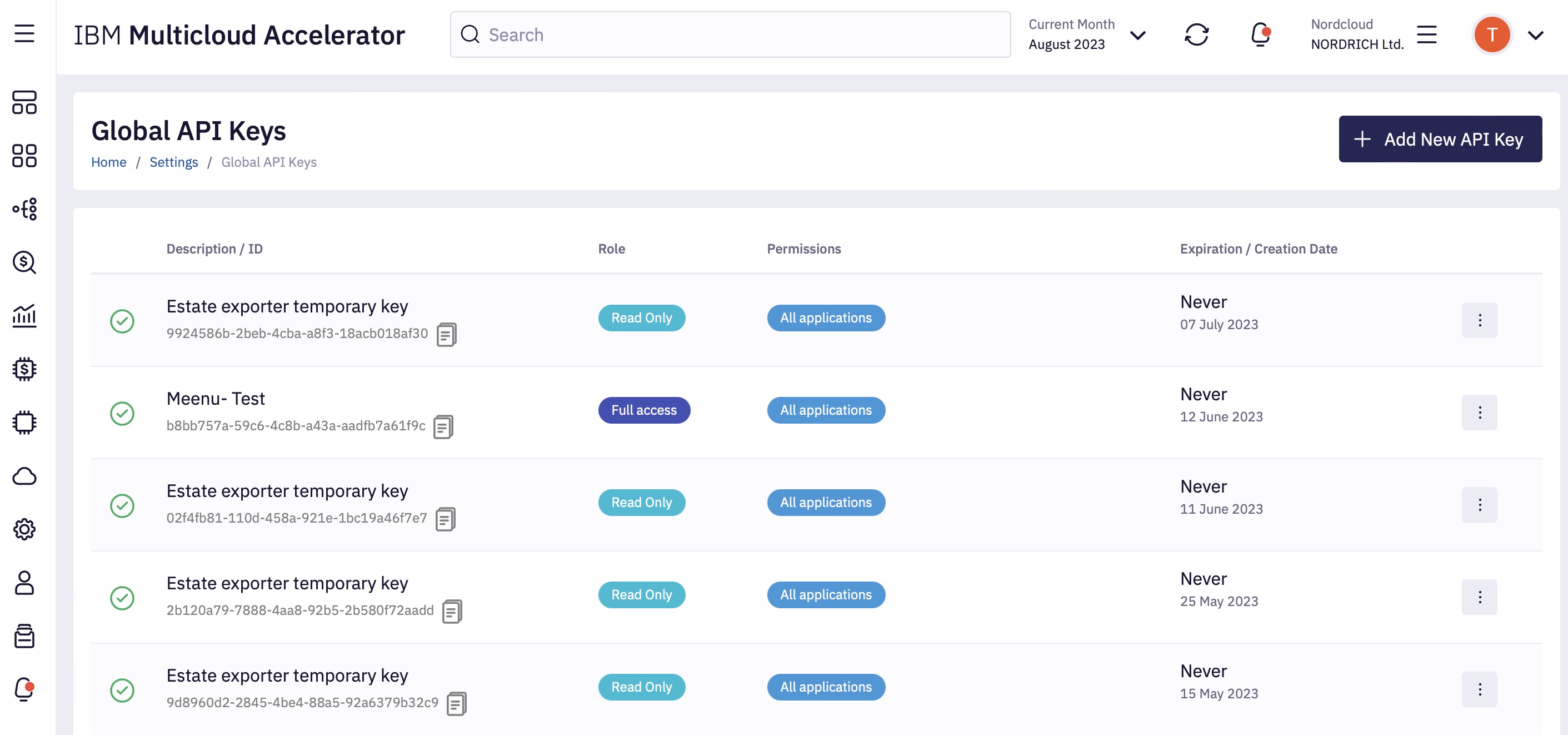Open the cost search dollar magnifier icon
The image size is (1568, 735).
coord(24,262)
